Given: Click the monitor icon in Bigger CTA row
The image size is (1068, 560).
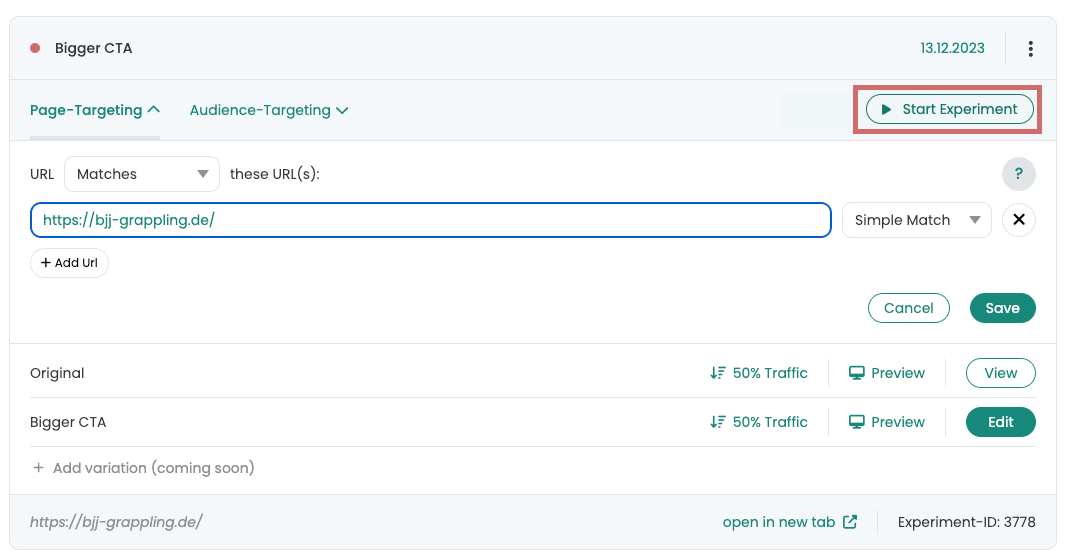Looking at the screenshot, I should point(856,422).
